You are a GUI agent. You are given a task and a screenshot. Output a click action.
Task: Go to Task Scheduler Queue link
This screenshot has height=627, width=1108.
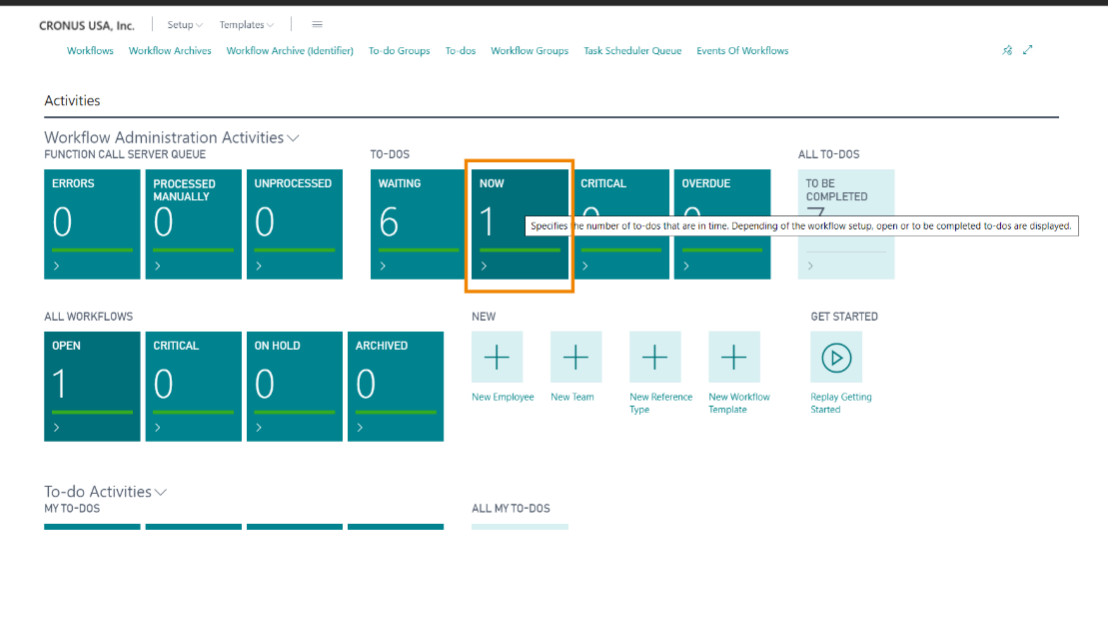click(x=632, y=51)
